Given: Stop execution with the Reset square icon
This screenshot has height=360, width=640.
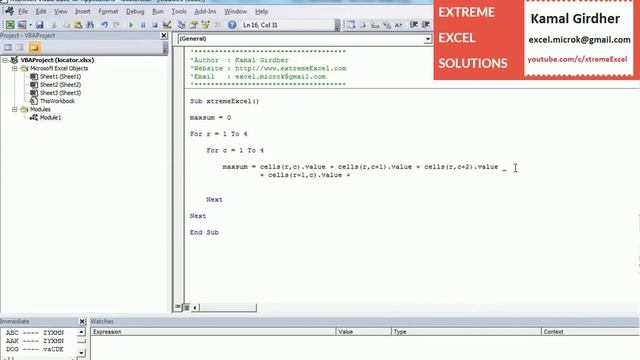Looking at the screenshot, I should 155,25.
